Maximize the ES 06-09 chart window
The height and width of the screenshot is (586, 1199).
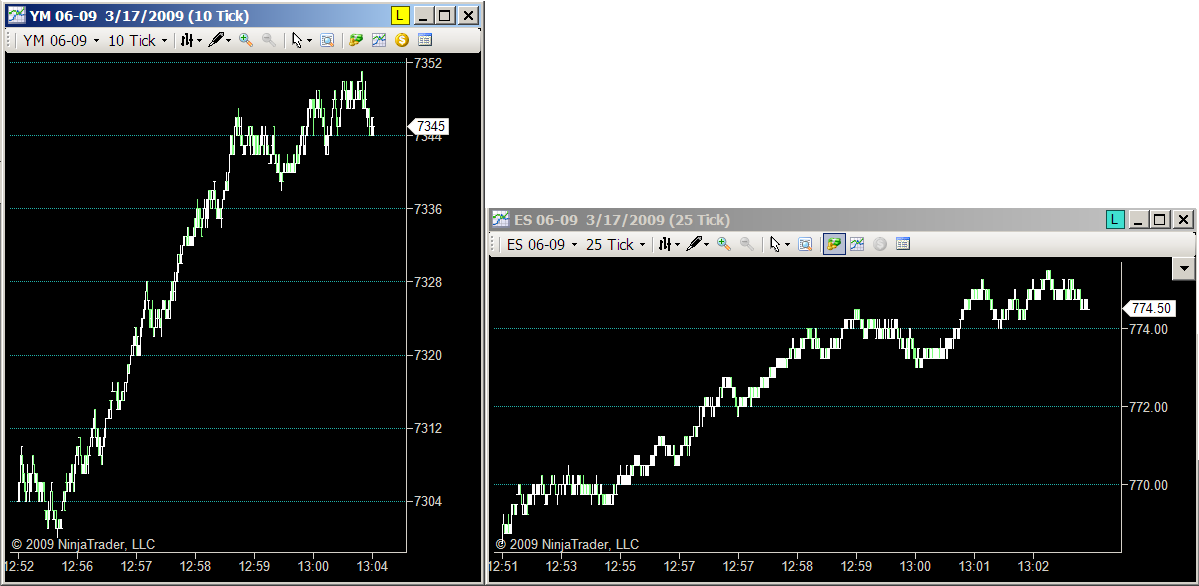(1160, 220)
